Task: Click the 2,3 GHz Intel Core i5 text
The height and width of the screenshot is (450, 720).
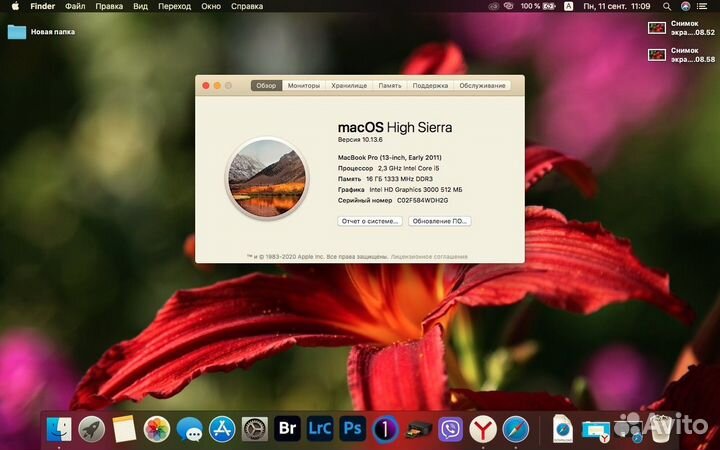Action: [x=408, y=168]
